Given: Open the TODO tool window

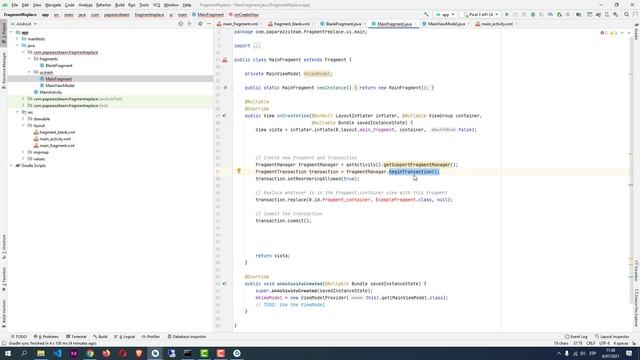Looking at the screenshot, I should 19,337.
